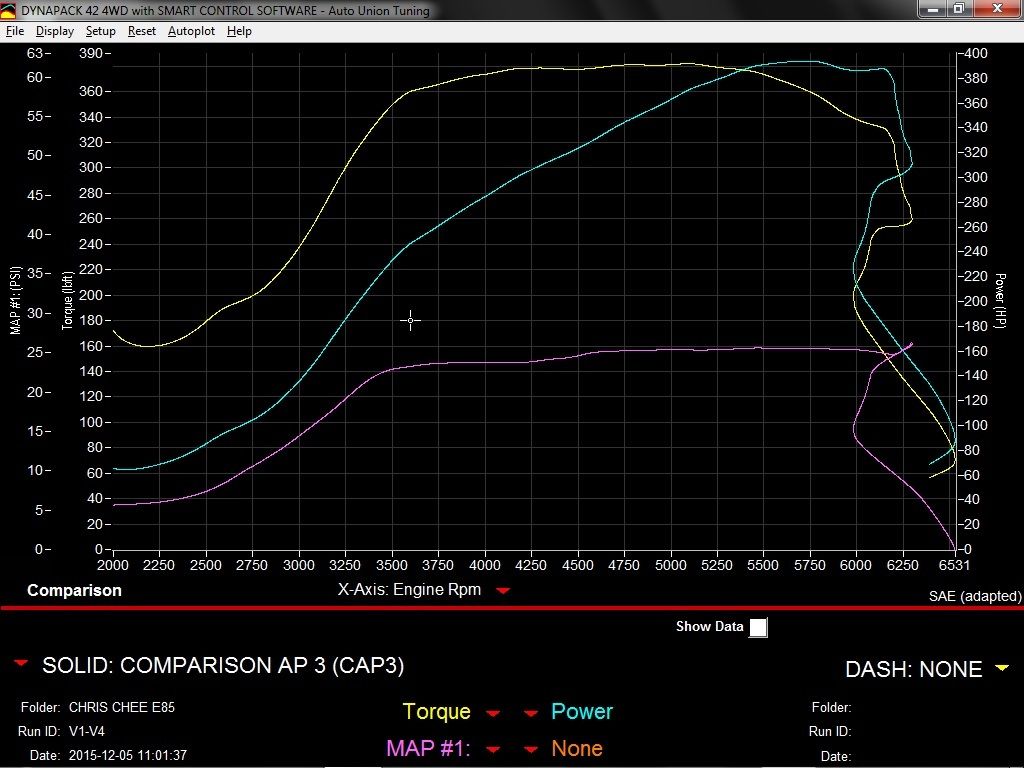Click the cyan Power channel label
1024x768 pixels.
pos(582,711)
